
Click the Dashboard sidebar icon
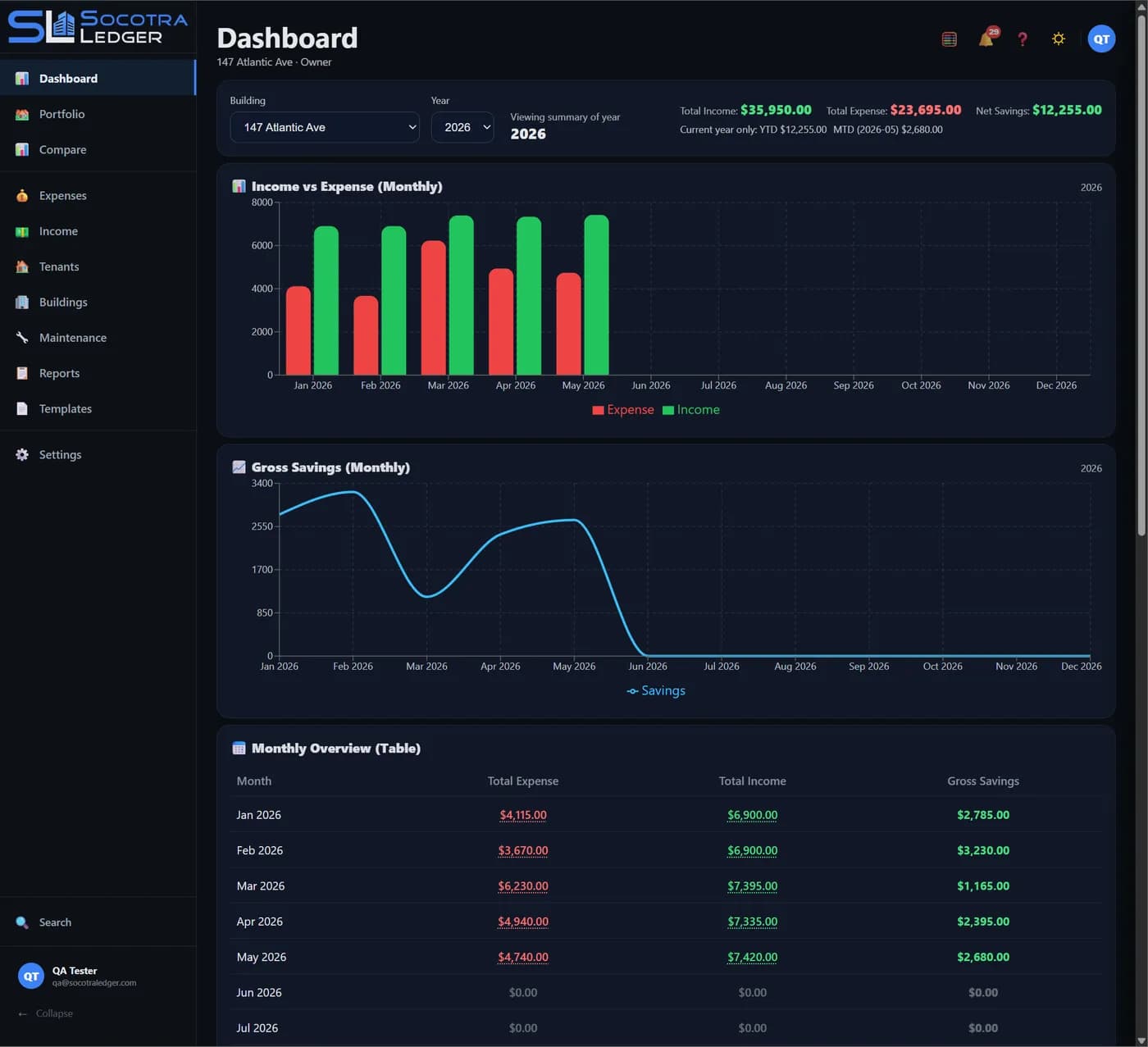click(x=22, y=79)
